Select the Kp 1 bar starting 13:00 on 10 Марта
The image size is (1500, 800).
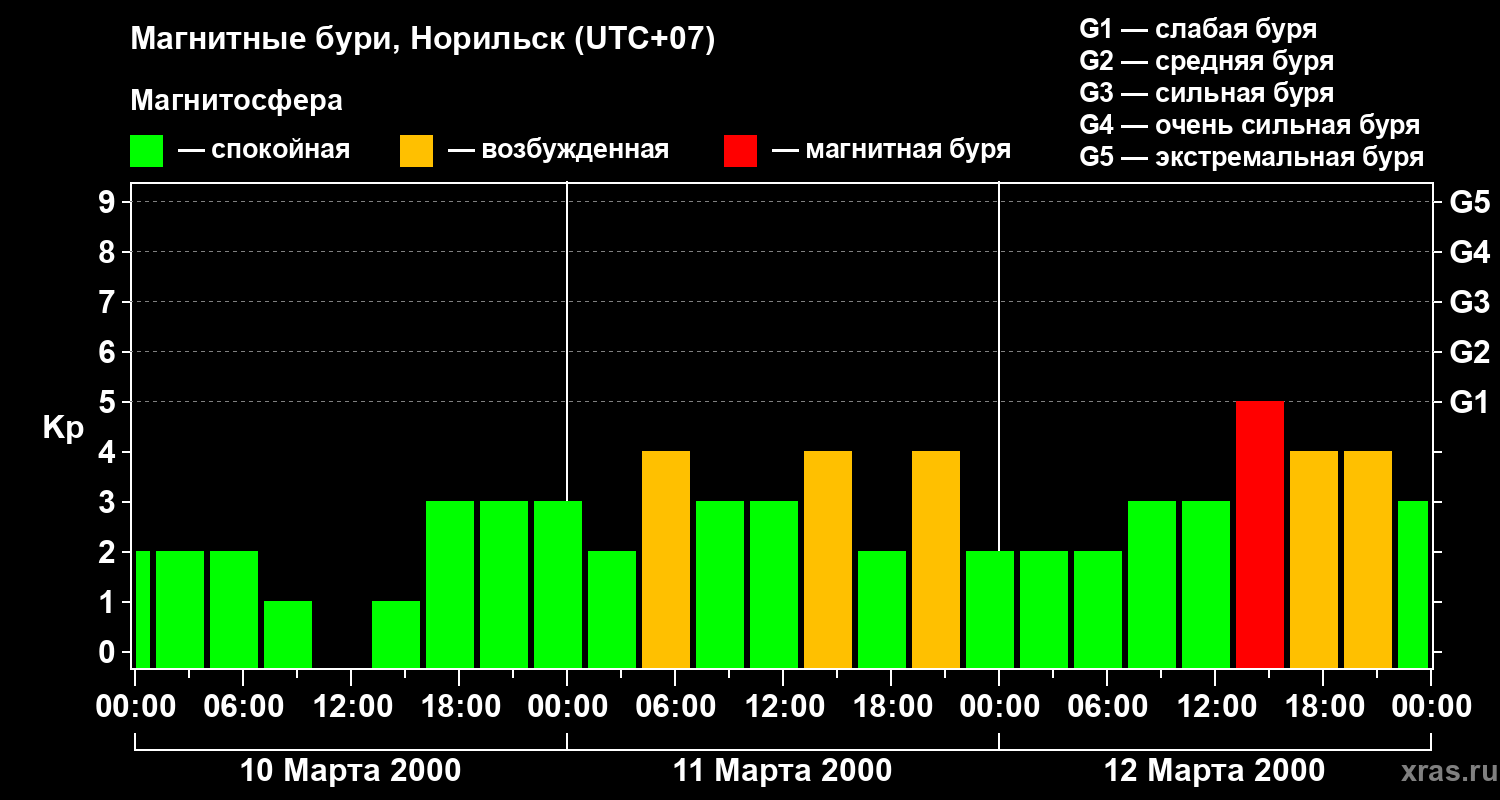pos(396,634)
